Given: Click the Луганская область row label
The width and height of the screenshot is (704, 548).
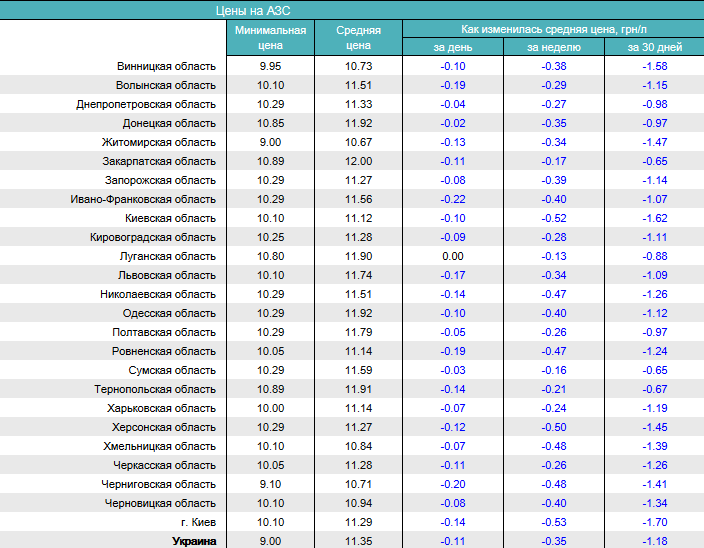Looking at the screenshot, I should click(167, 256).
